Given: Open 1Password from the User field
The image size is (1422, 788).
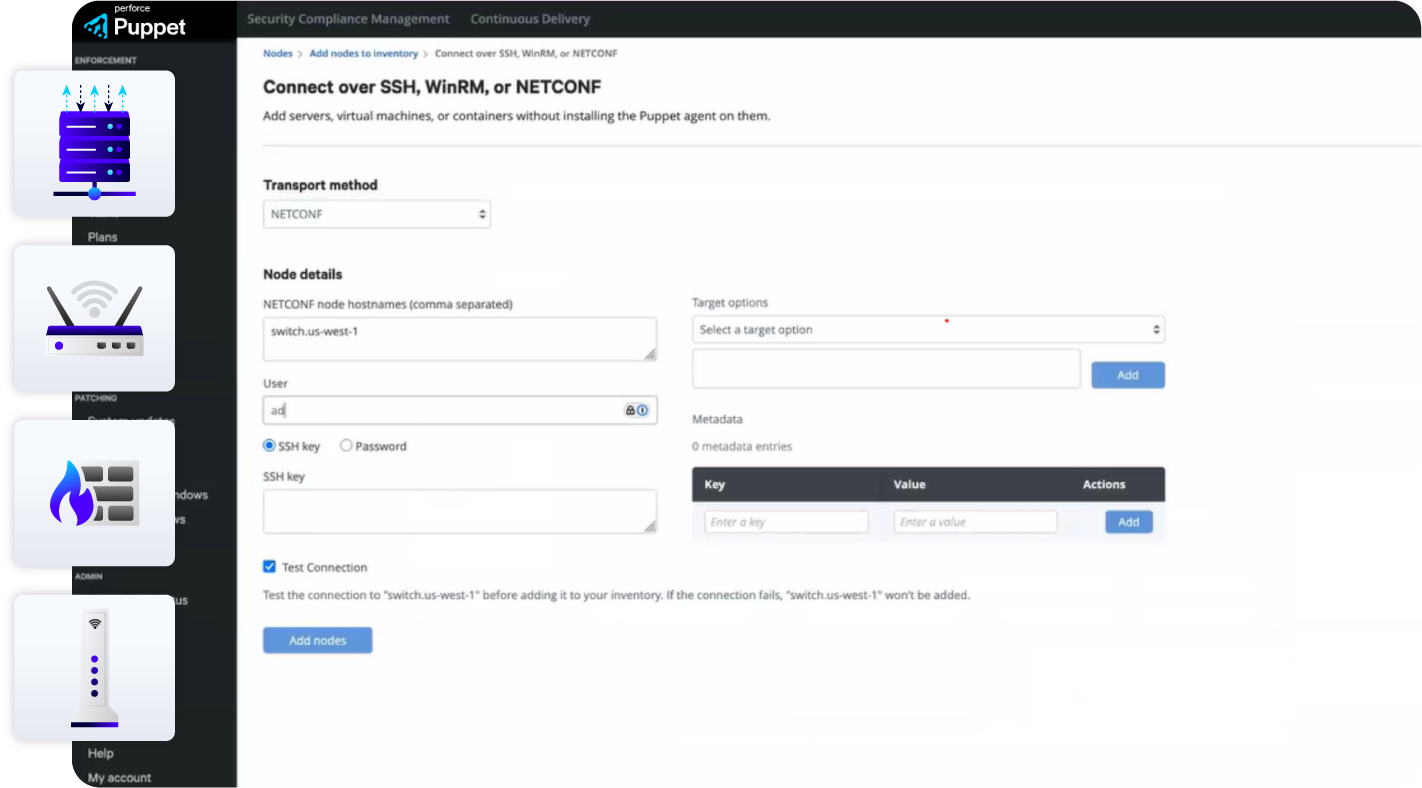Looking at the screenshot, I should (642, 410).
